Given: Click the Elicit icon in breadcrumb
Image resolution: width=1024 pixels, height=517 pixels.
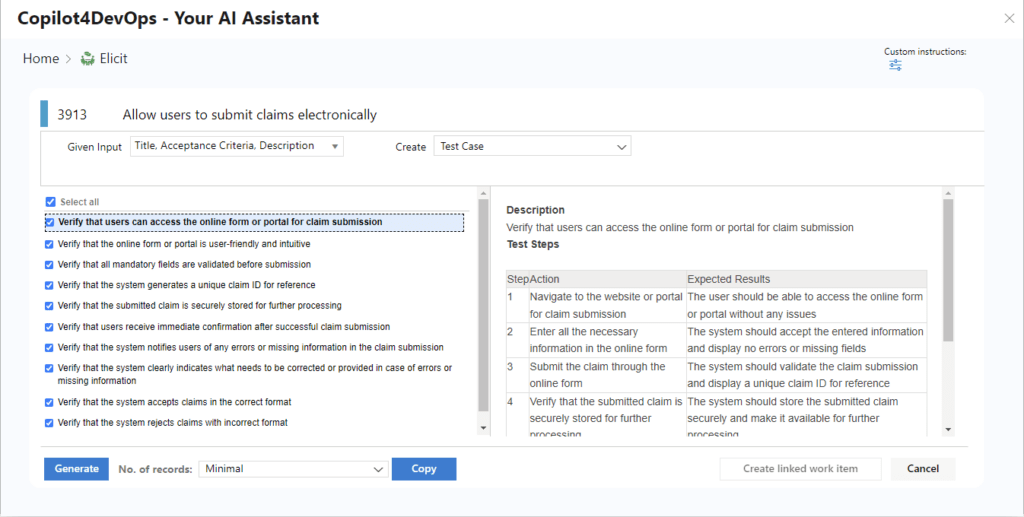Looking at the screenshot, I should pyautogui.click(x=88, y=59).
